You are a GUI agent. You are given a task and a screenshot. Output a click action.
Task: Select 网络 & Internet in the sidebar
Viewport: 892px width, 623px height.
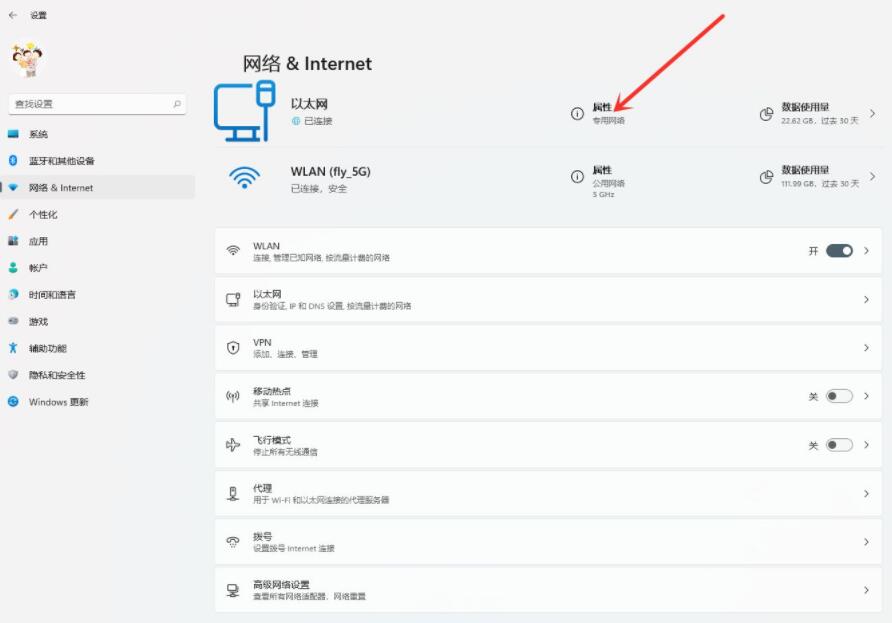tap(97, 188)
